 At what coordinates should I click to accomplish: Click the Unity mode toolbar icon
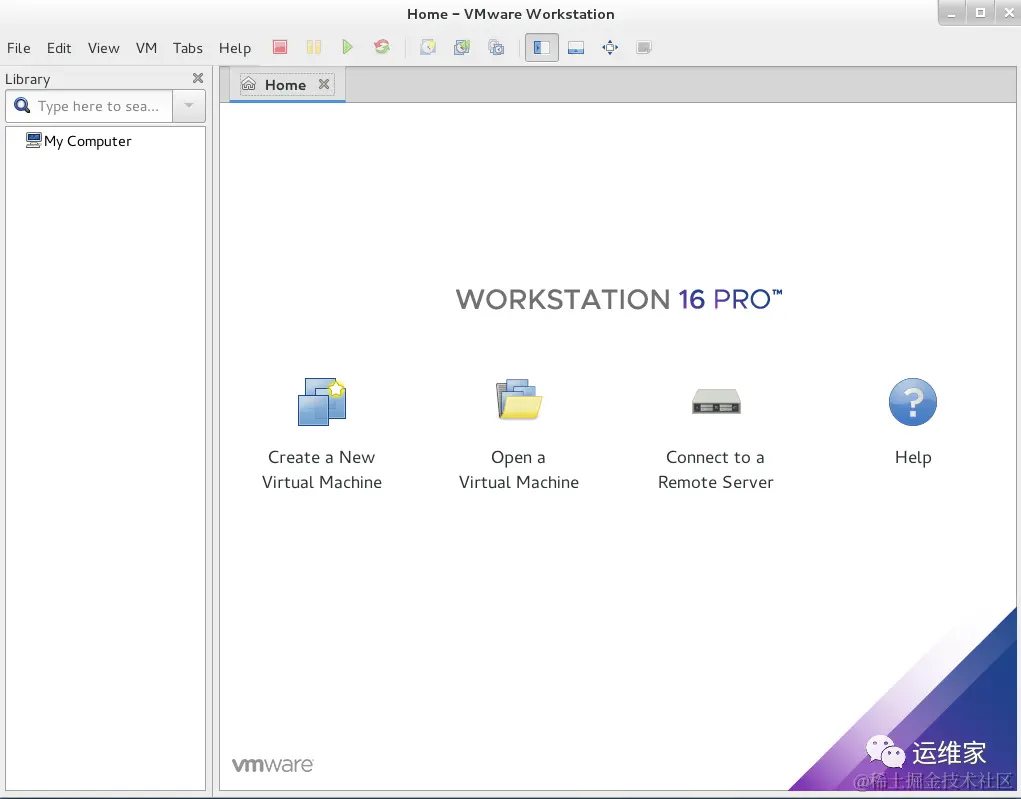pyautogui.click(x=644, y=47)
